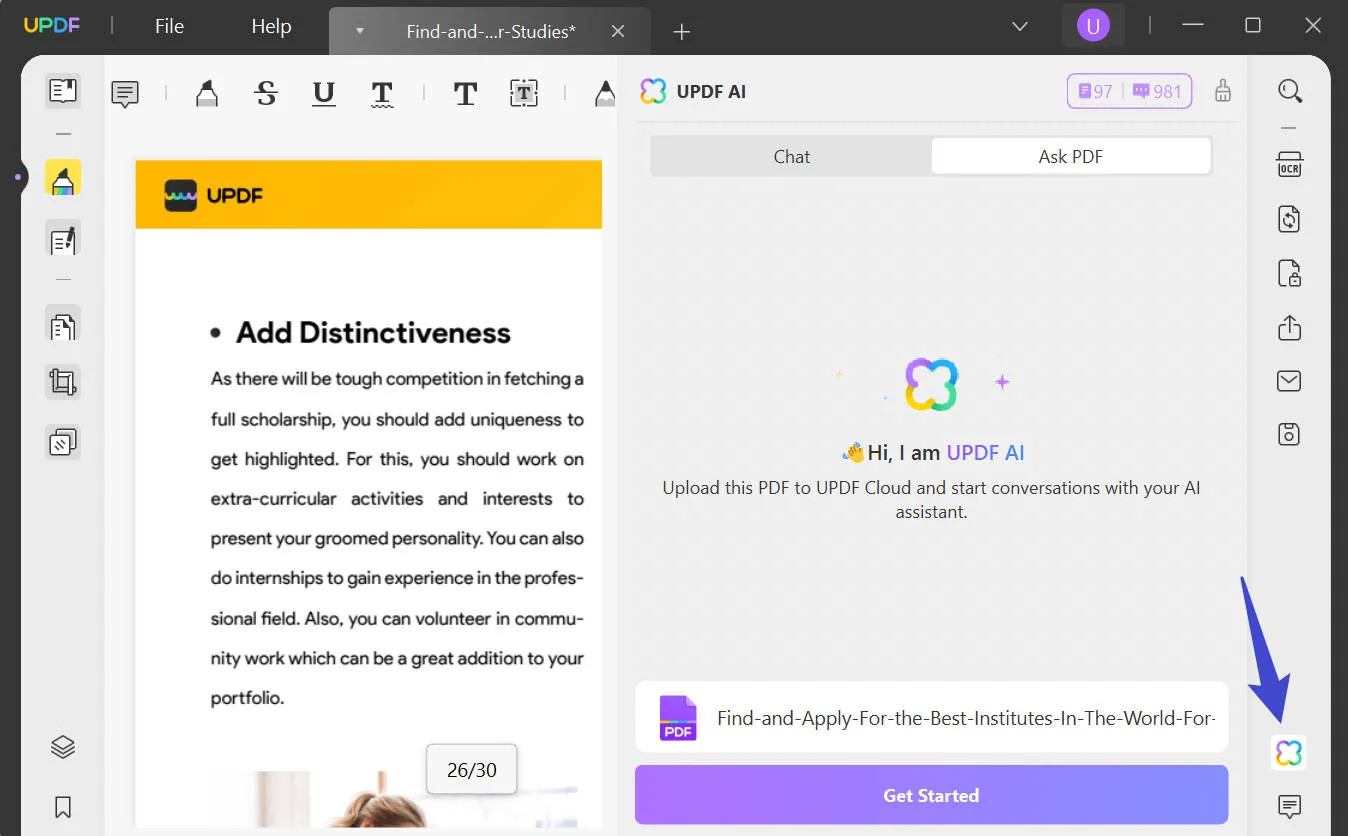
Task: Apply underline annotation
Action: click(322, 93)
